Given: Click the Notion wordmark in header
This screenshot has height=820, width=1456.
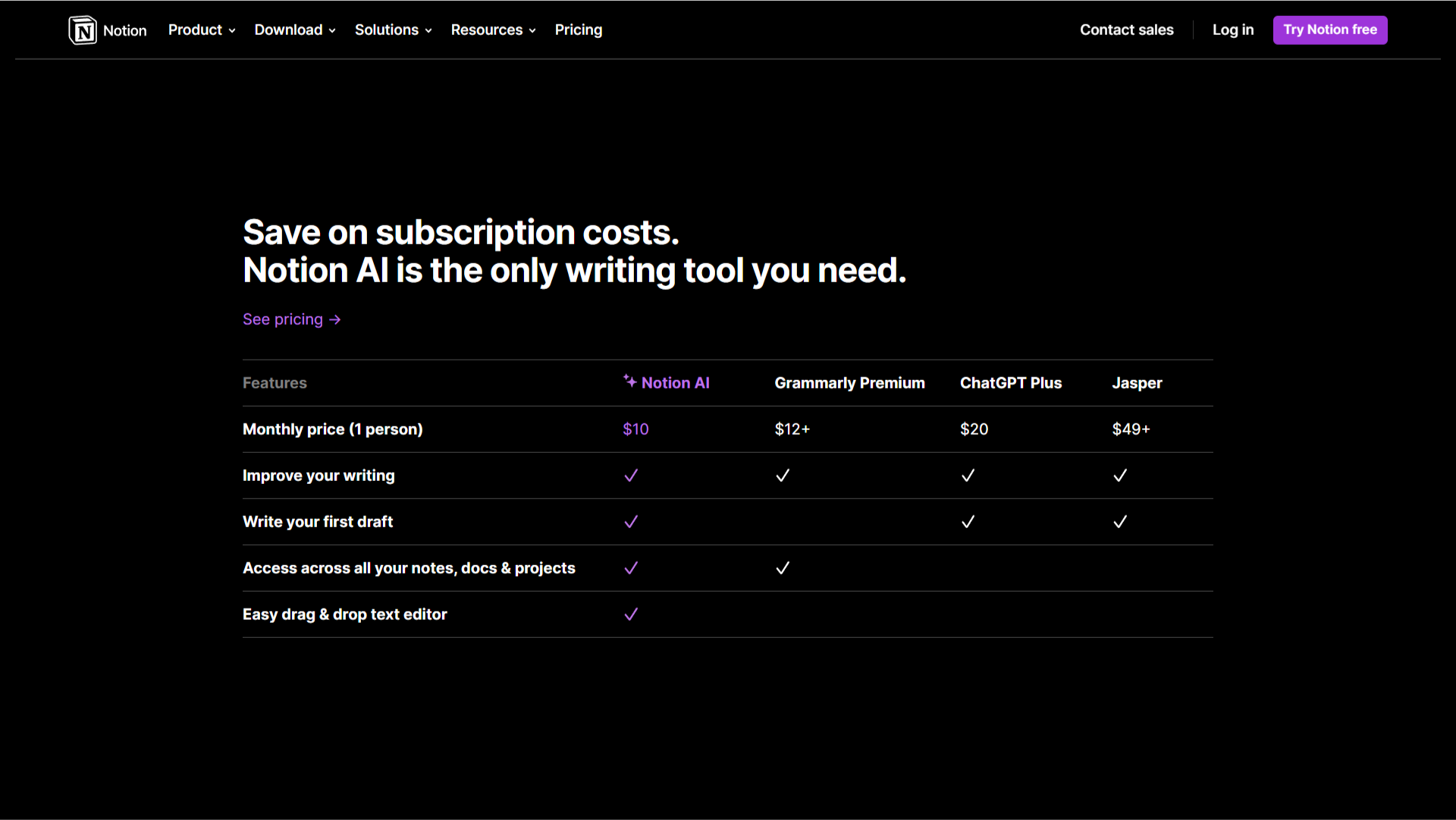Looking at the screenshot, I should click(x=125, y=30).
